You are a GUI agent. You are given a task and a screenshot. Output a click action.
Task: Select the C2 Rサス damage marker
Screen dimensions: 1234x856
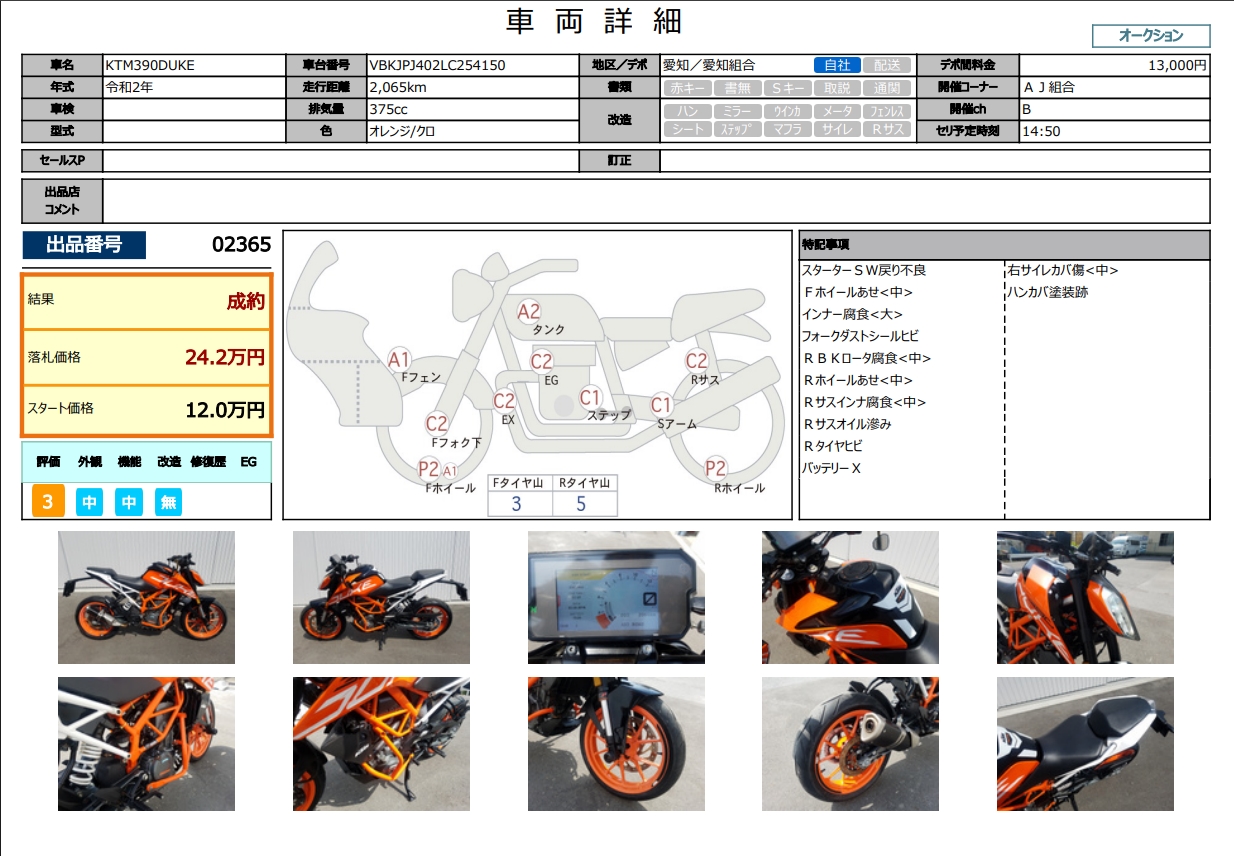pos(697,362)
